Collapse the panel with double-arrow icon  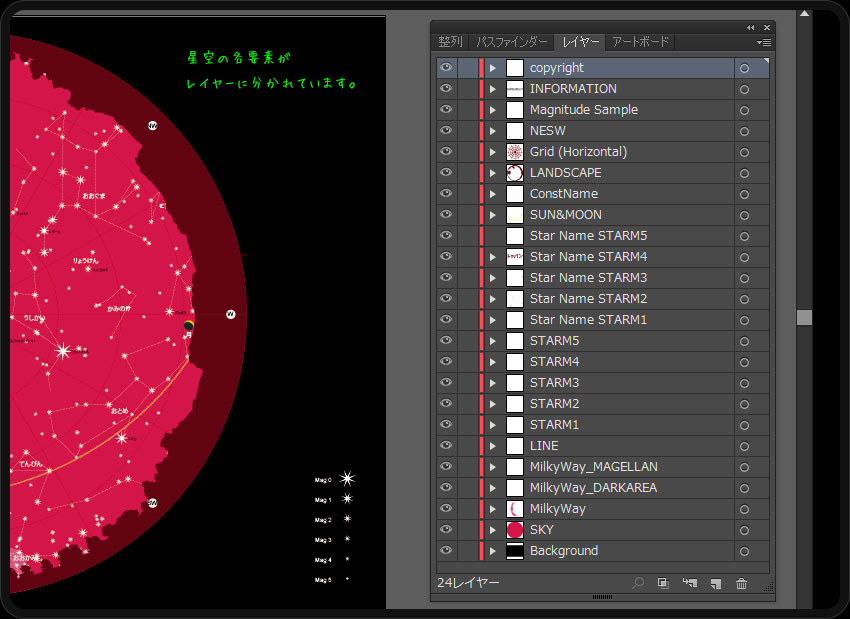(750, 27)
